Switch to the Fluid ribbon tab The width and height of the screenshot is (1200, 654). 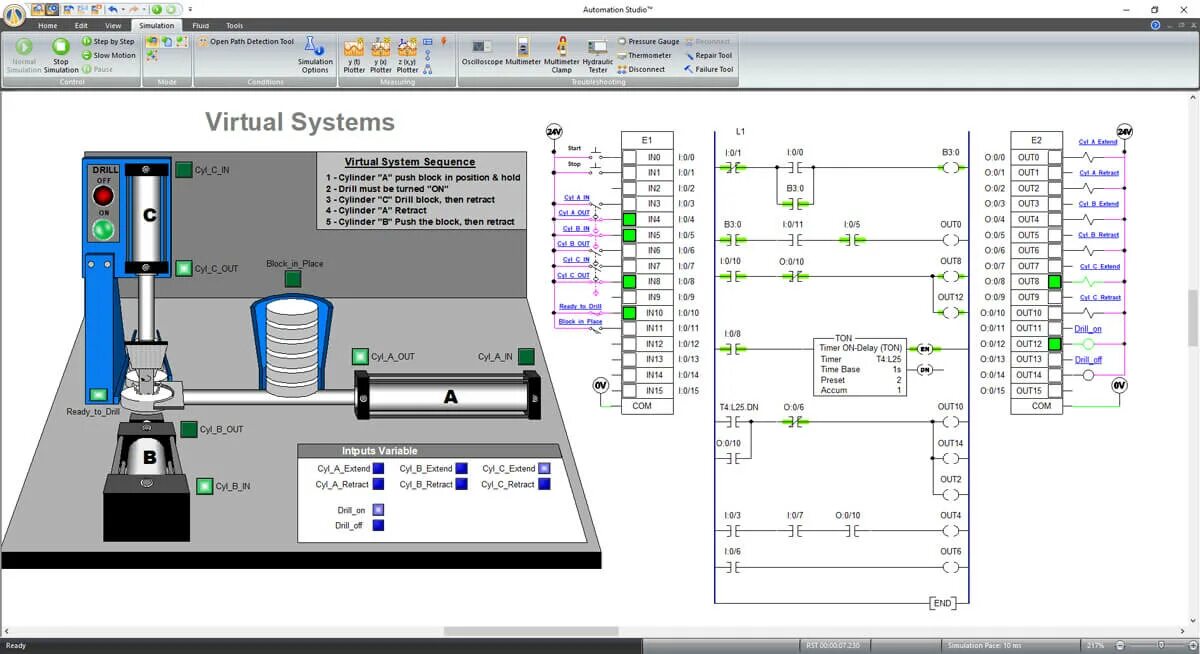[x=199, y=25]
